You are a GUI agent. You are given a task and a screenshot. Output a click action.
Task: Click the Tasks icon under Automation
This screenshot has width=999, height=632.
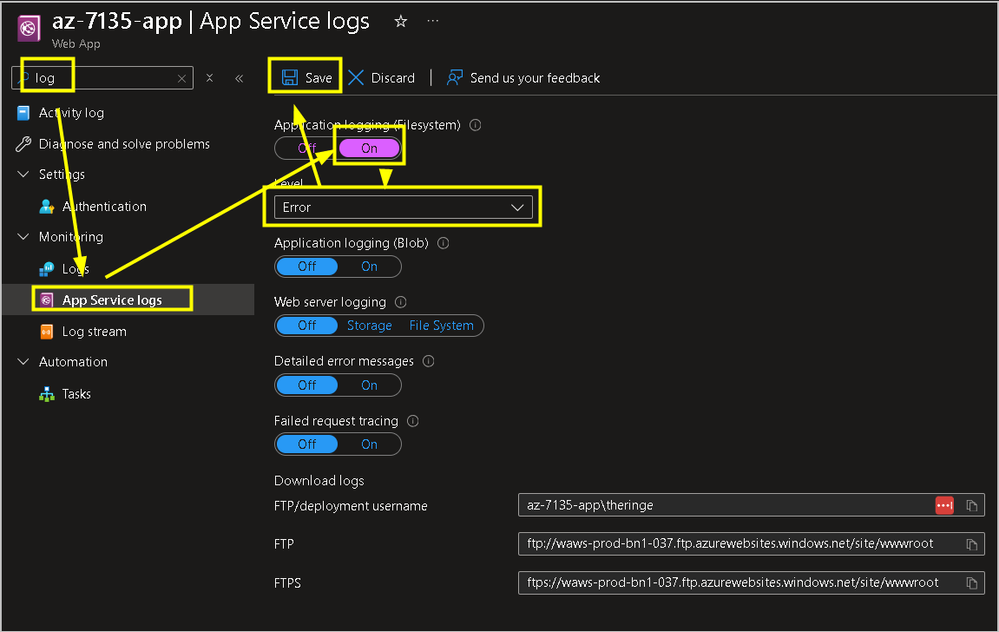coord(47,394)
